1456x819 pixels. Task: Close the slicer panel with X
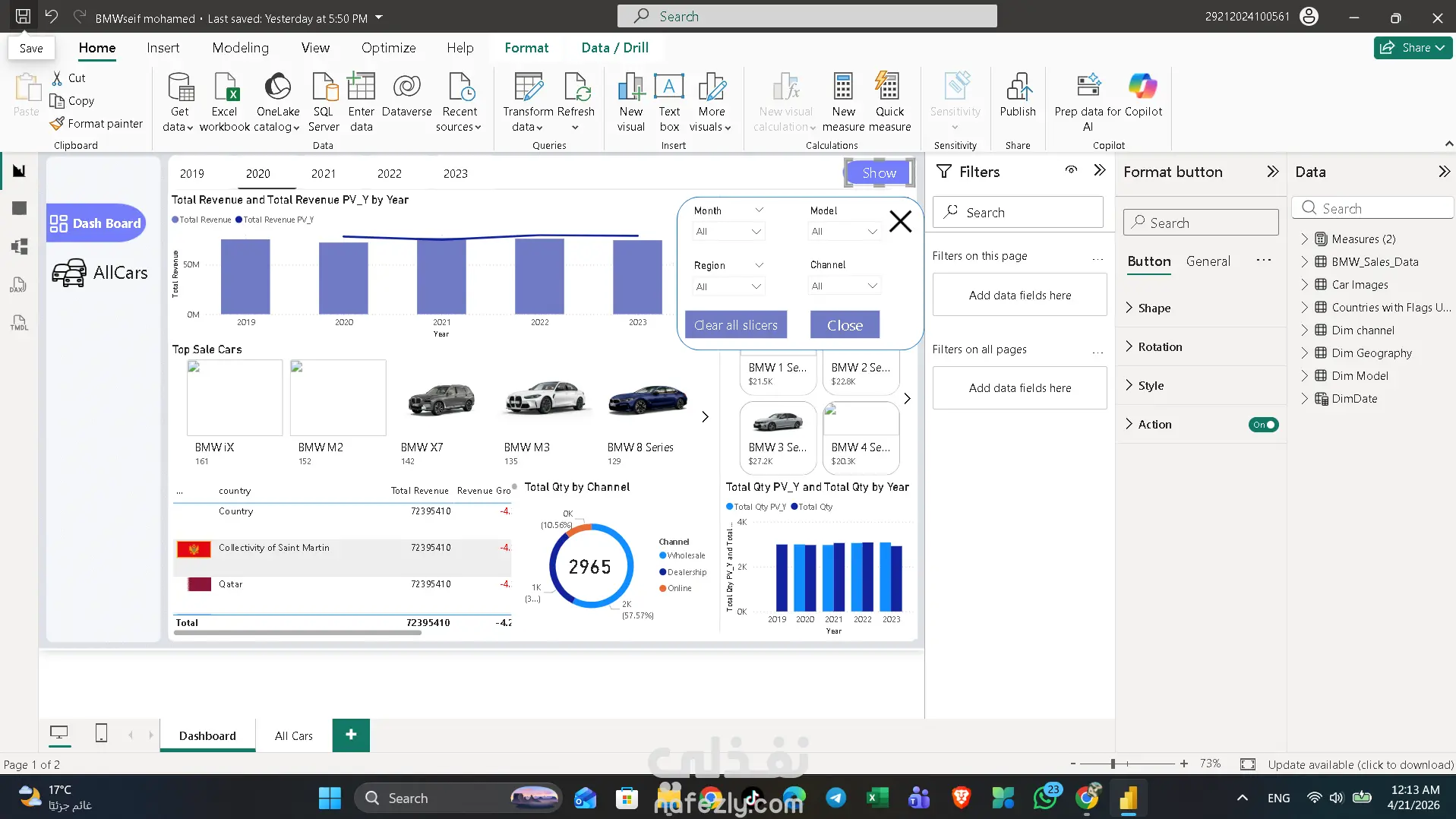tap(900, 221)
